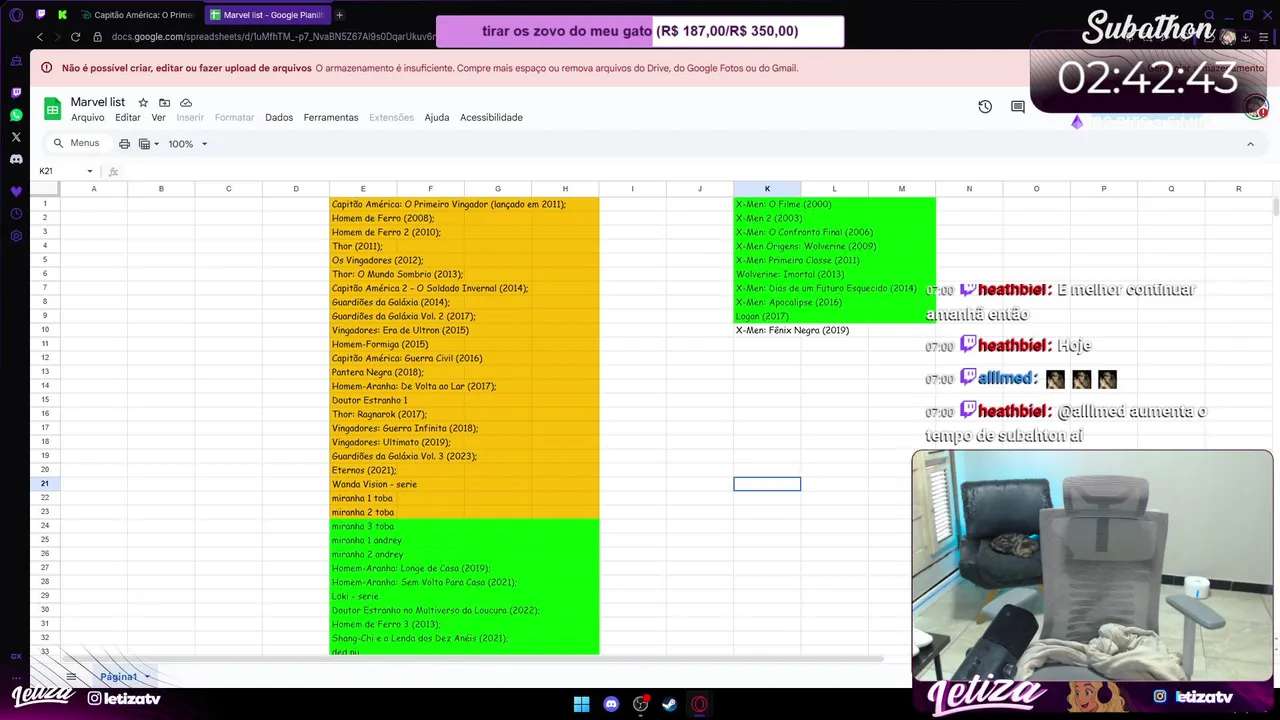Switch to the pinned Kick browser tab

coord(63,15)
